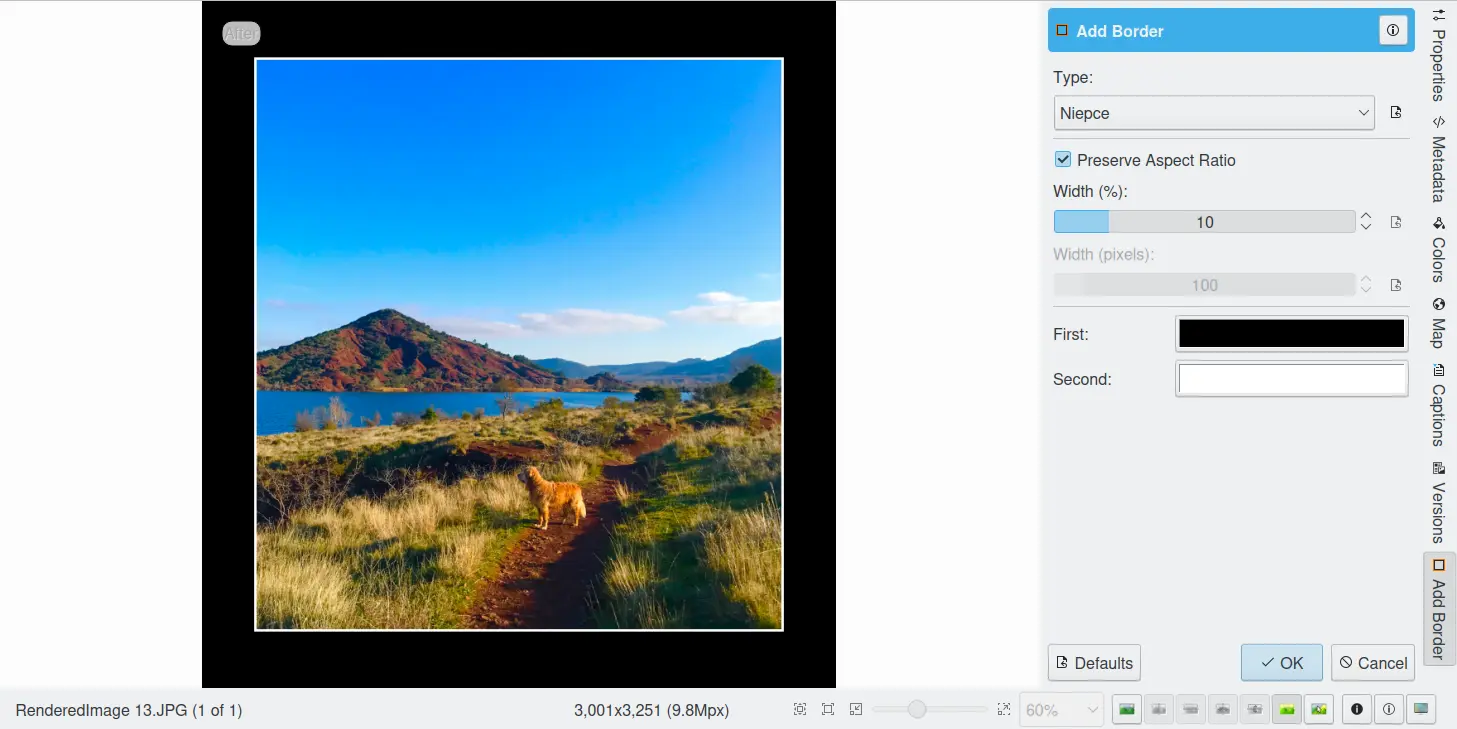This screenshot has height=729, width=1457.
Task: Click the Width (%) slider bar
Action: click(1204, 222)
